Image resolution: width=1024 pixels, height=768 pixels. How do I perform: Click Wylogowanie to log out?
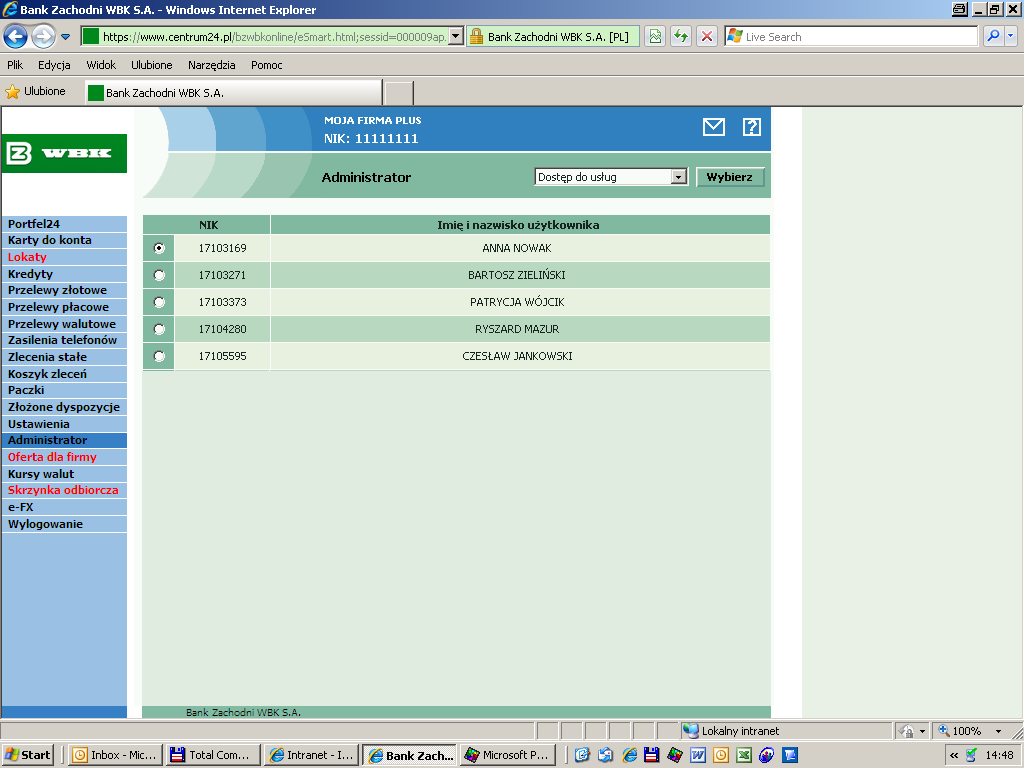tap(64, 524)
